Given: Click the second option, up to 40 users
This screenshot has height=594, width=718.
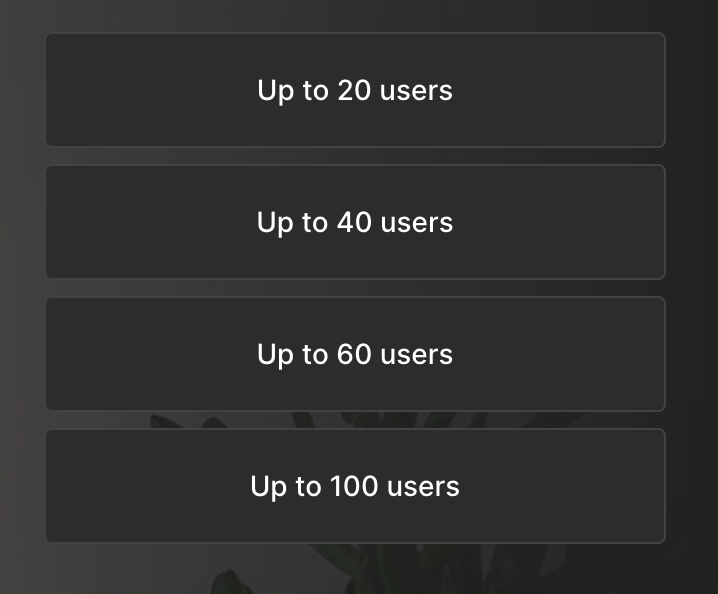Looking at the screenshot, I should [355, 222].
